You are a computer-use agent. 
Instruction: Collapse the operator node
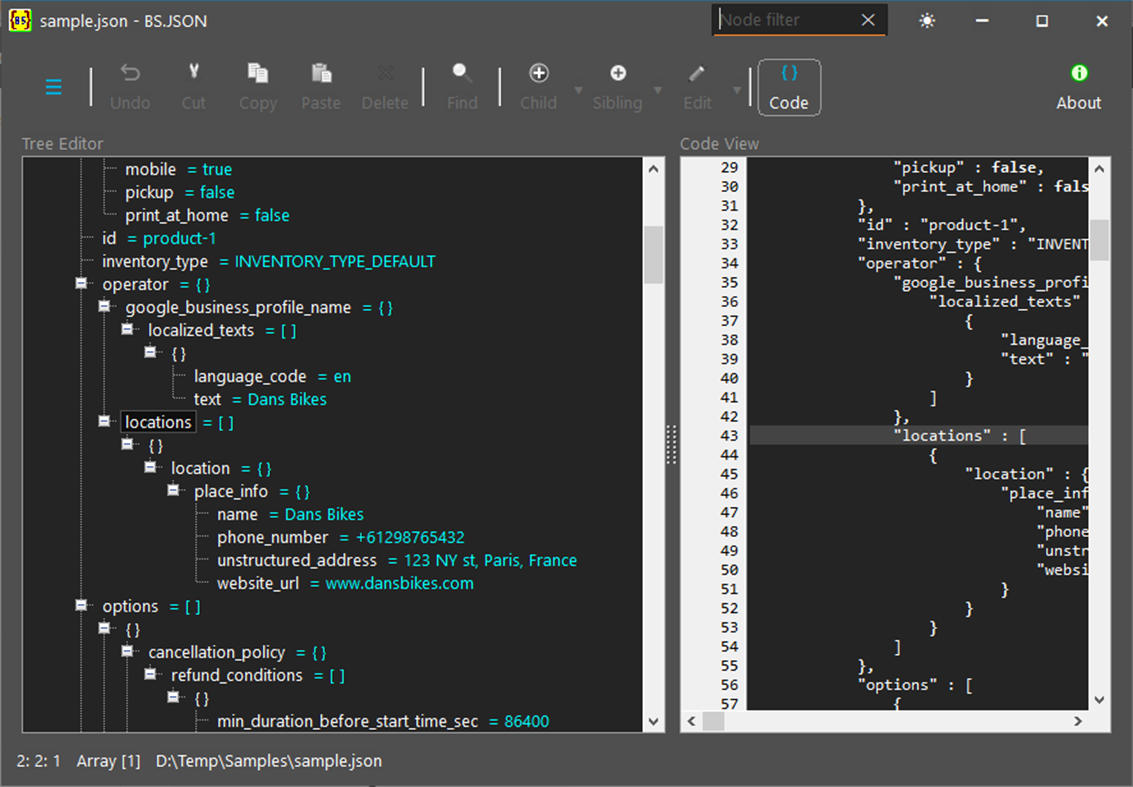tap(81, 283)
